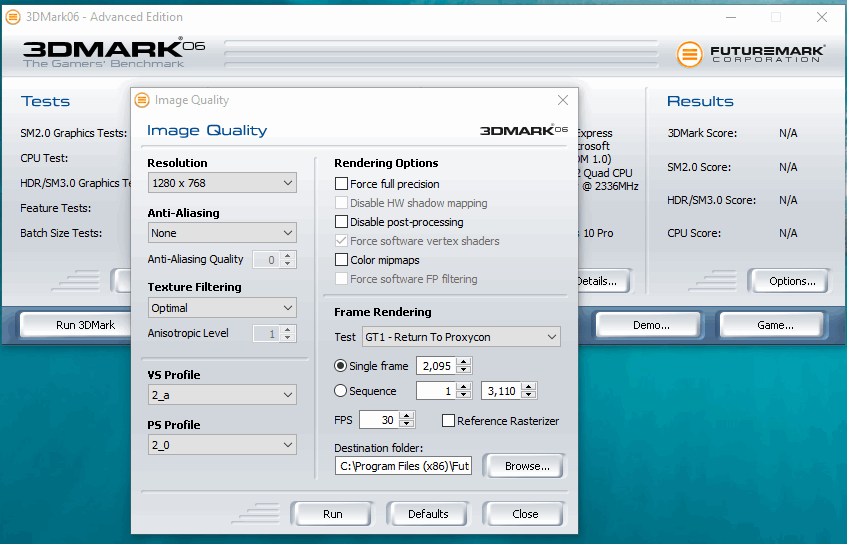This screenshot has width=847, height=544.
Task: Click the Futuremark orange logo icon
Action: [x=690, y=55]
